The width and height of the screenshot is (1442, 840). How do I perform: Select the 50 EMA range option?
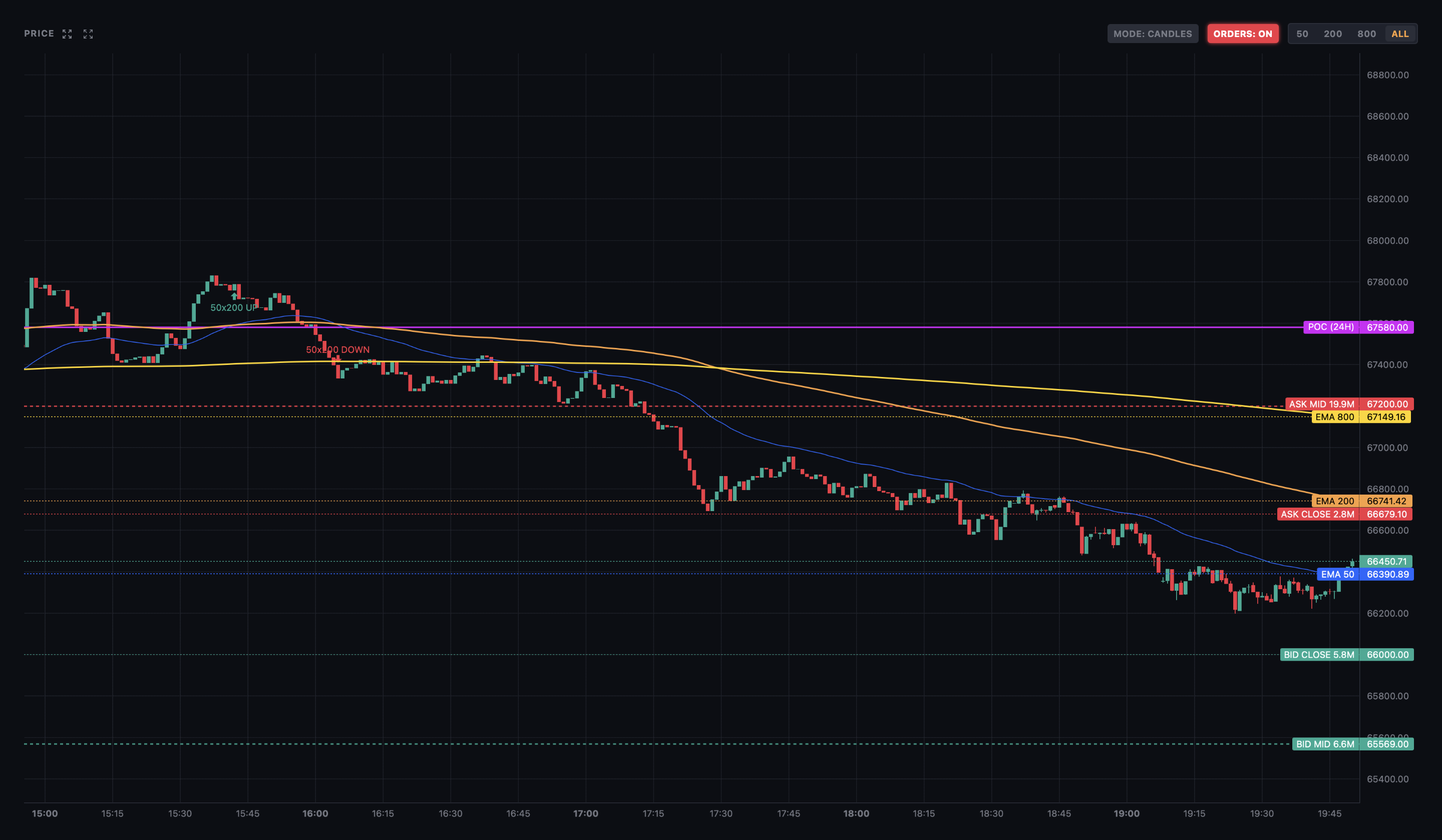(x=1302, y=34)
